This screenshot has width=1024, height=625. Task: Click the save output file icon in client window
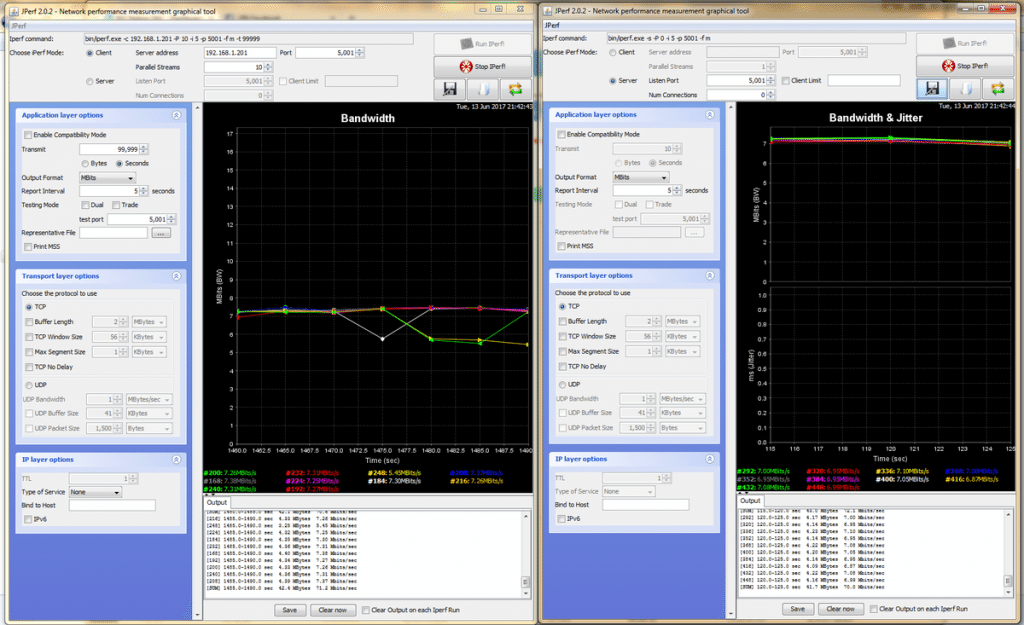click(x=483, y=88)
